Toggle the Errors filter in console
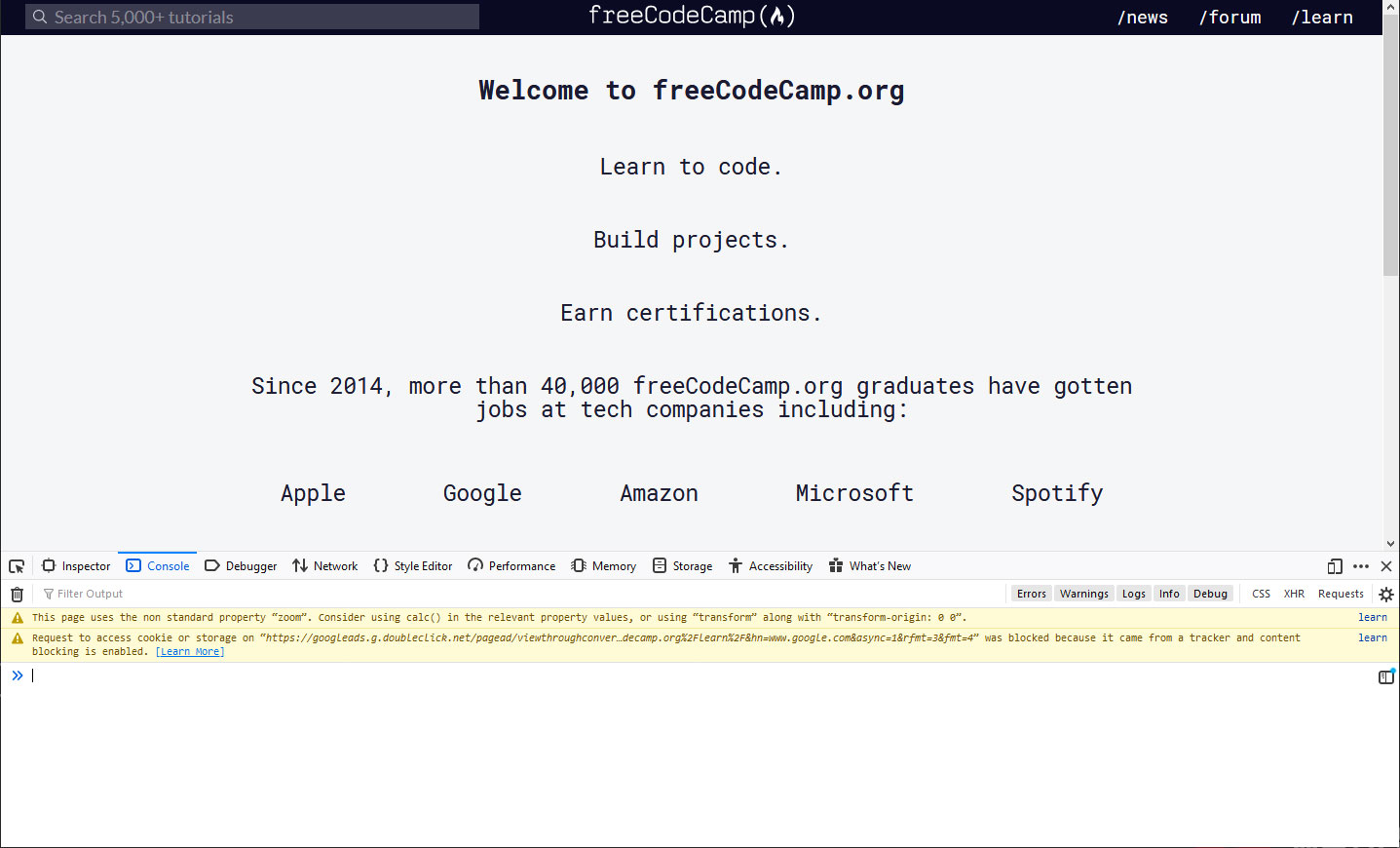 click(x=1031, y=593)
